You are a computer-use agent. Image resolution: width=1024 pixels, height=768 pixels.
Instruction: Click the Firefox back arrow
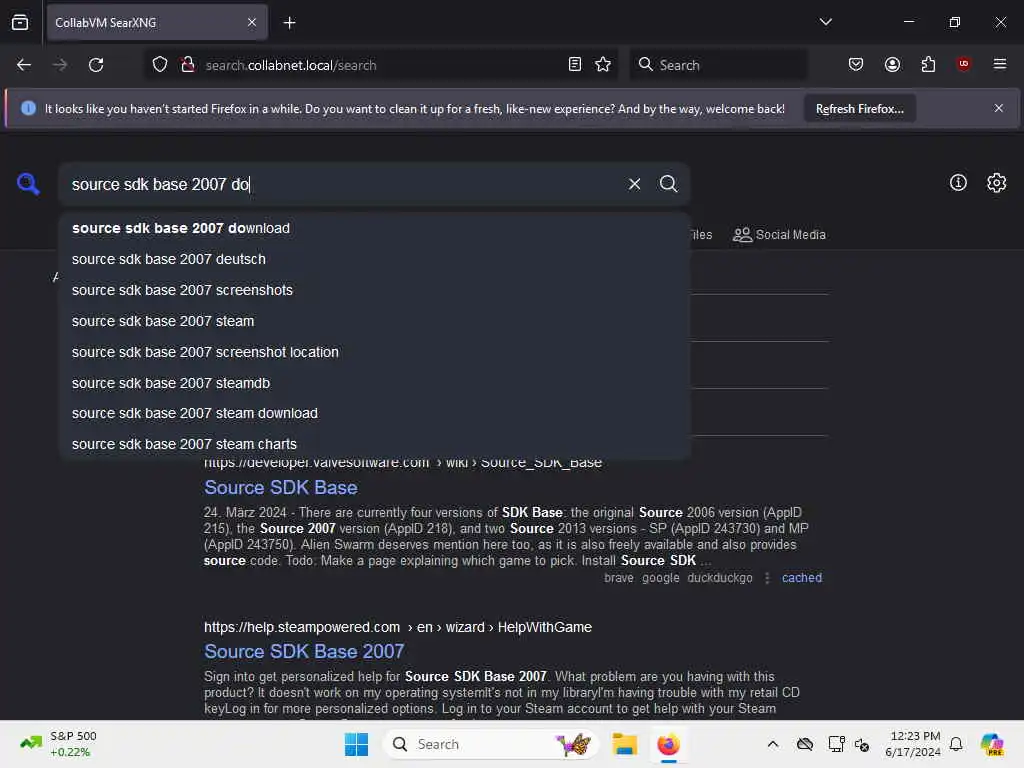[24, 65]
